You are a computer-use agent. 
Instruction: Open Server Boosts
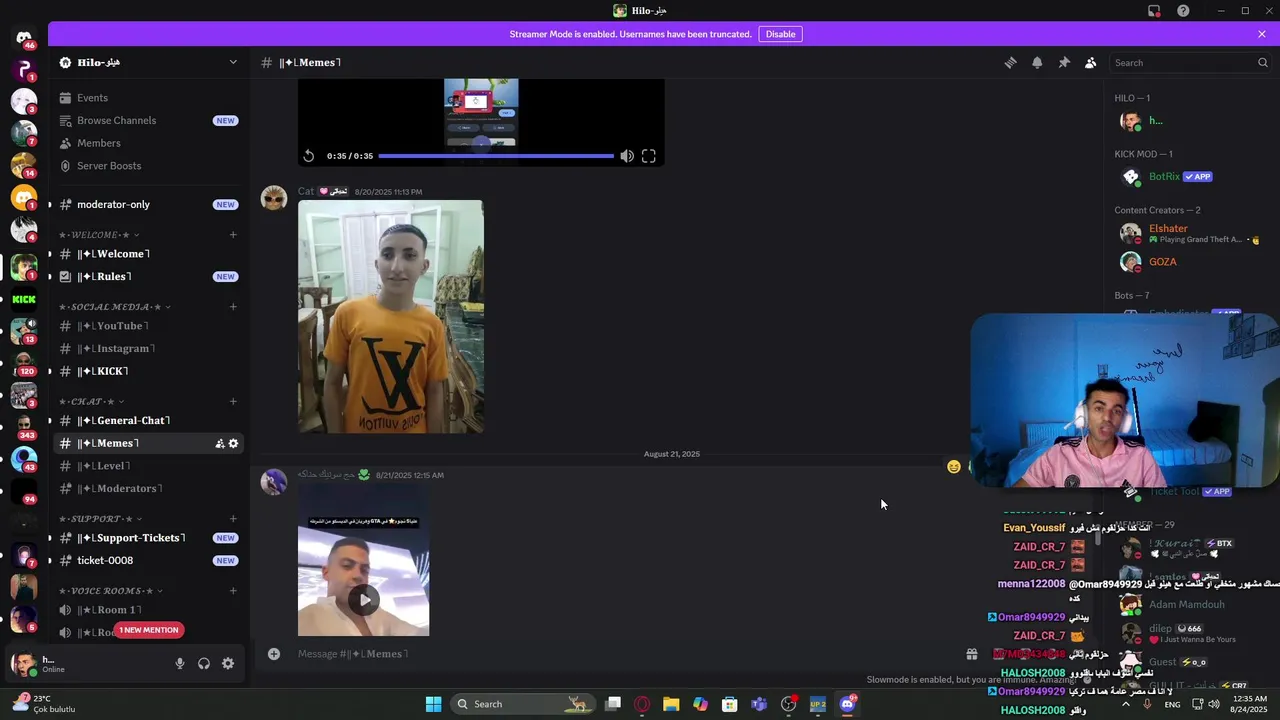tap(148, 166)
